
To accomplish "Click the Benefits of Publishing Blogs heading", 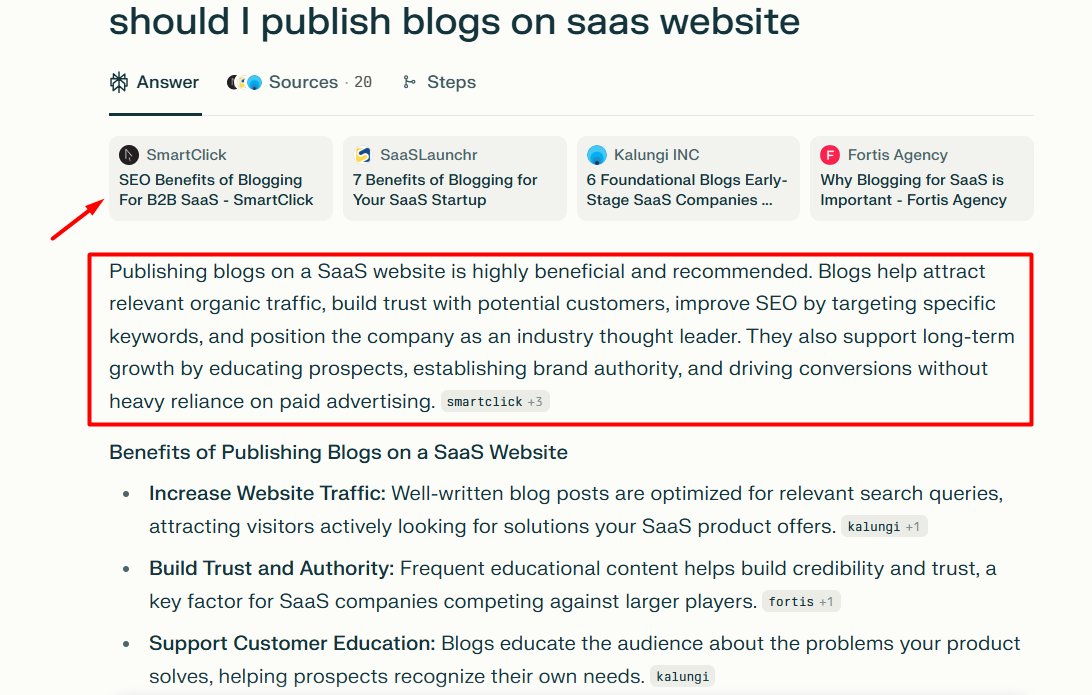I will point(338,452).
